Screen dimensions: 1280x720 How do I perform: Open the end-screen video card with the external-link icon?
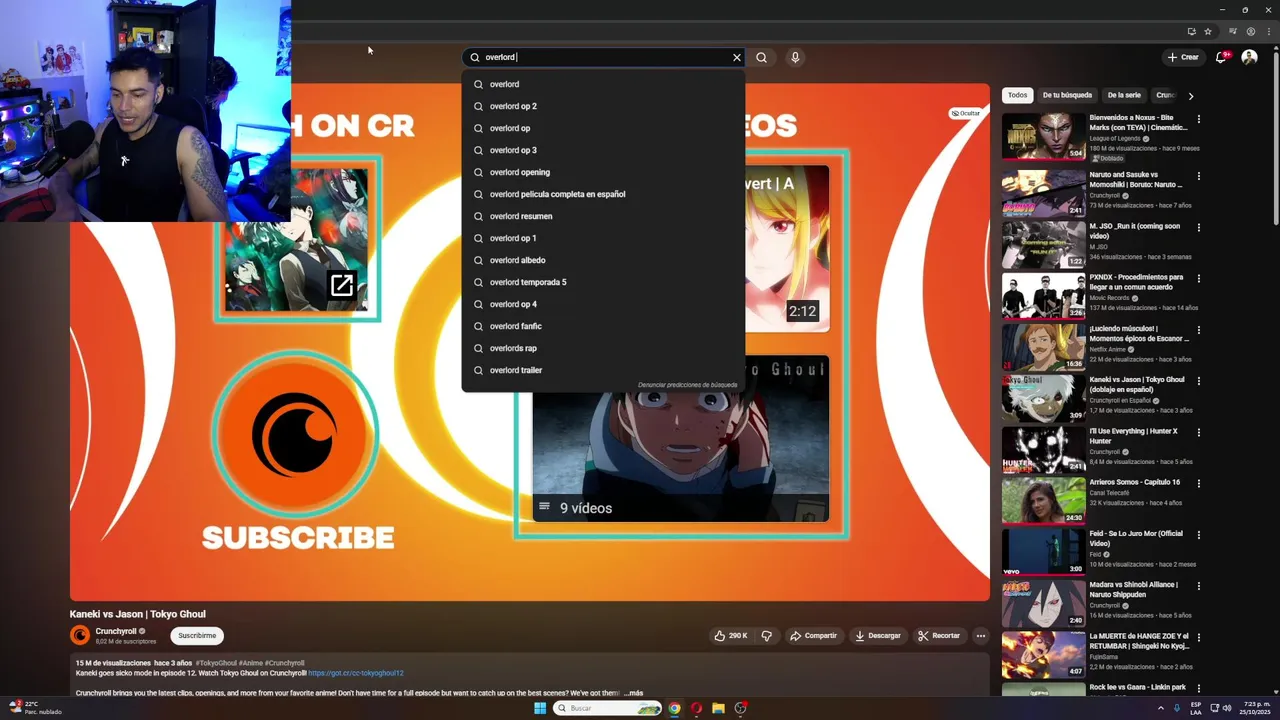pos(297,240)
